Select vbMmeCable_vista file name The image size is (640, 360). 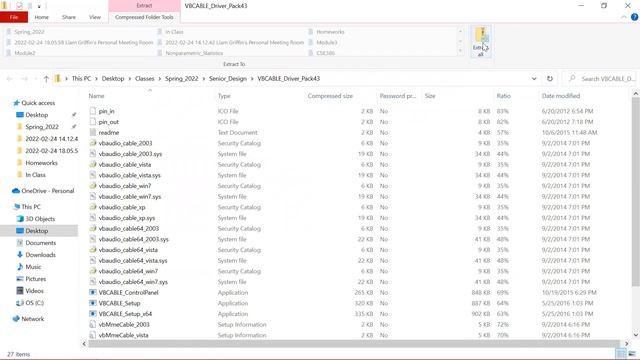124,335
